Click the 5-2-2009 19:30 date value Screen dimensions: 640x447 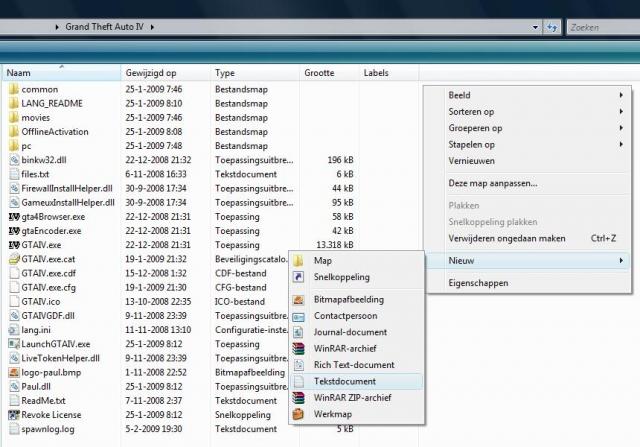click(154, 429)
